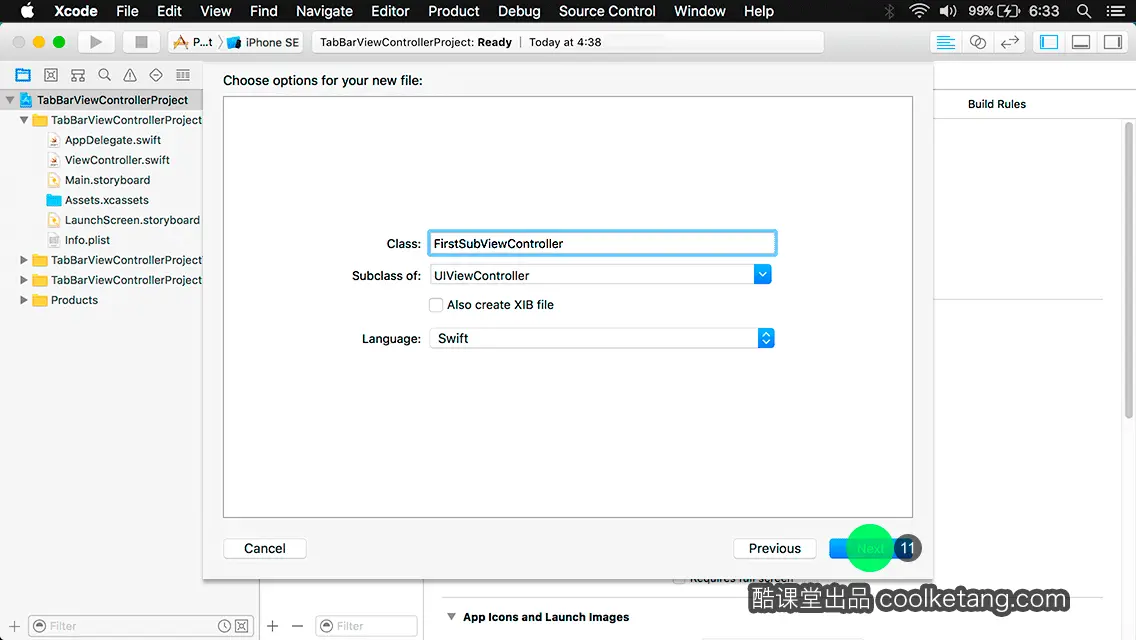Open the volume control

948,11
